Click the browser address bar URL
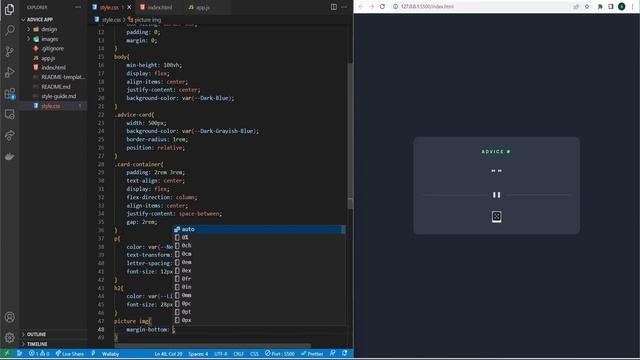The height and width of the screenshot is (360, 640). tap(427, 7)
